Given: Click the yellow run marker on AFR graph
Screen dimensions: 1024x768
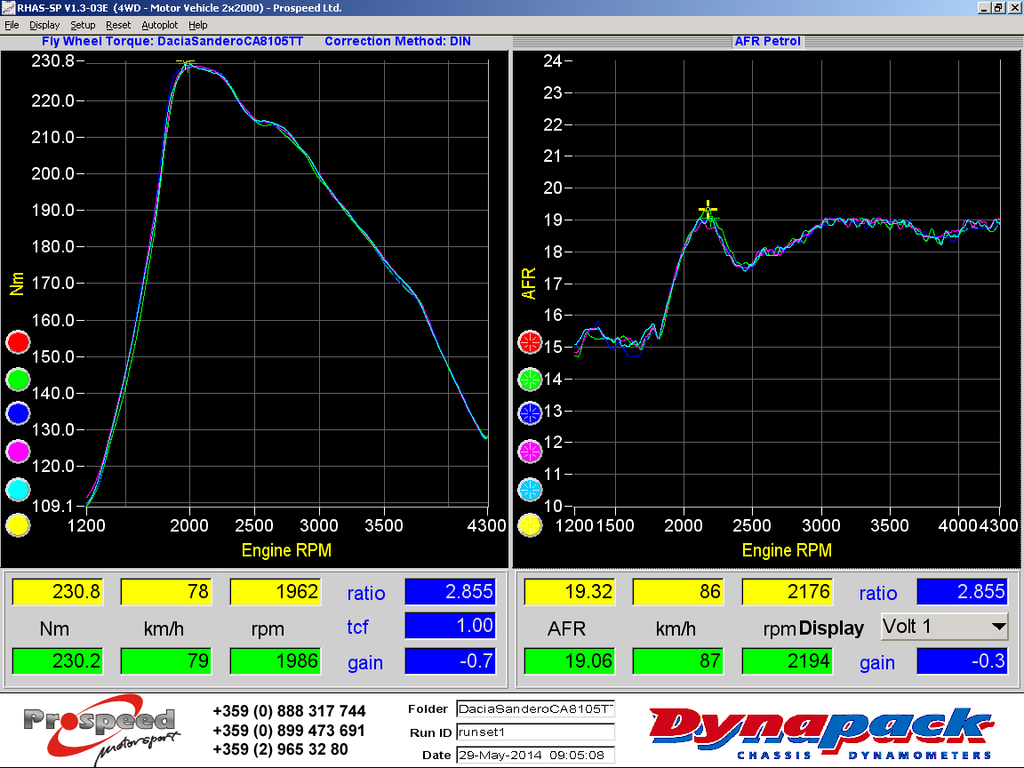Looking at the screenshot, I should (x=530, y=525).
